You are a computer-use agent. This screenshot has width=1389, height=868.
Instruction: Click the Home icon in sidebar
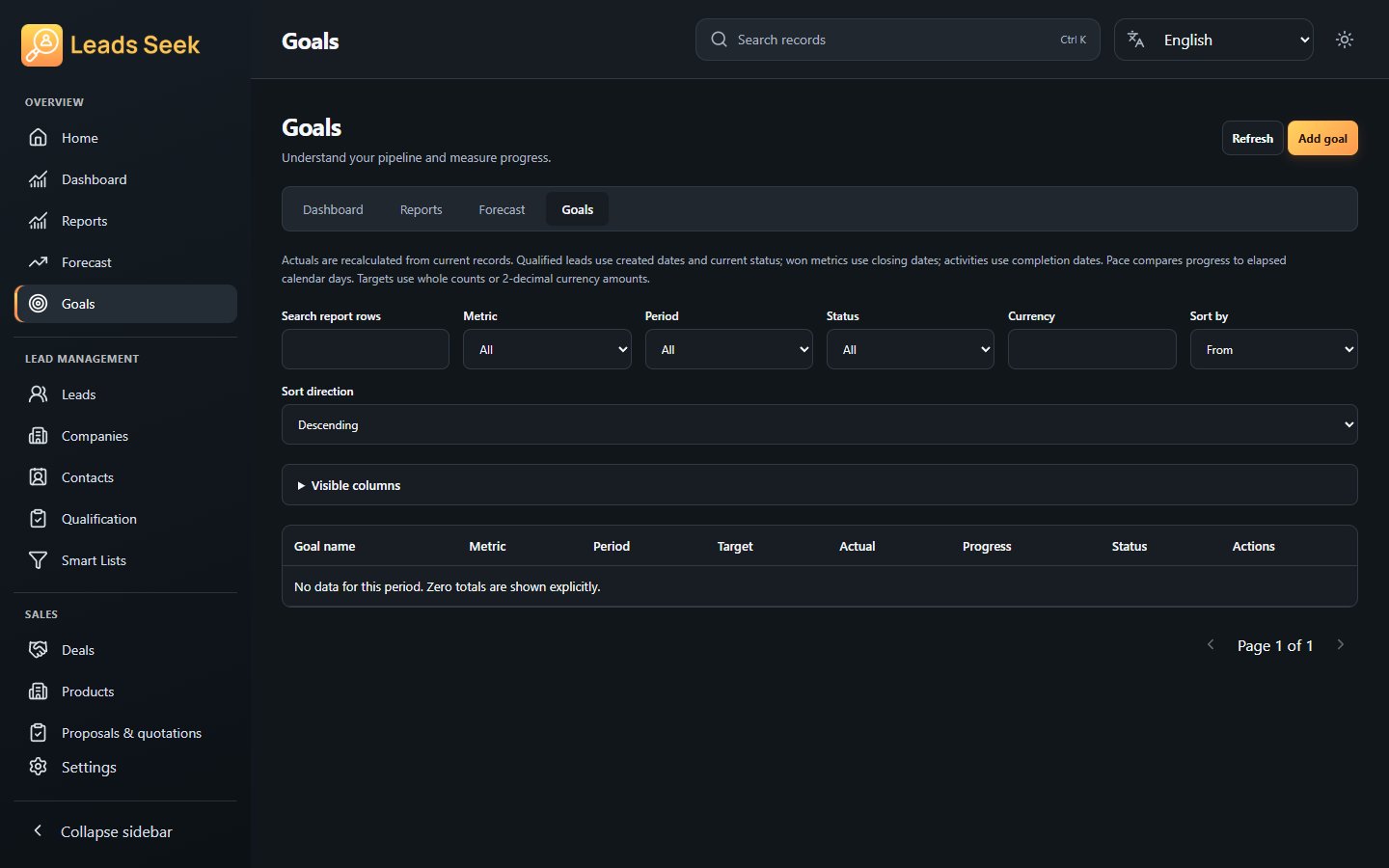pyautogui.click(x=39, y=138)
